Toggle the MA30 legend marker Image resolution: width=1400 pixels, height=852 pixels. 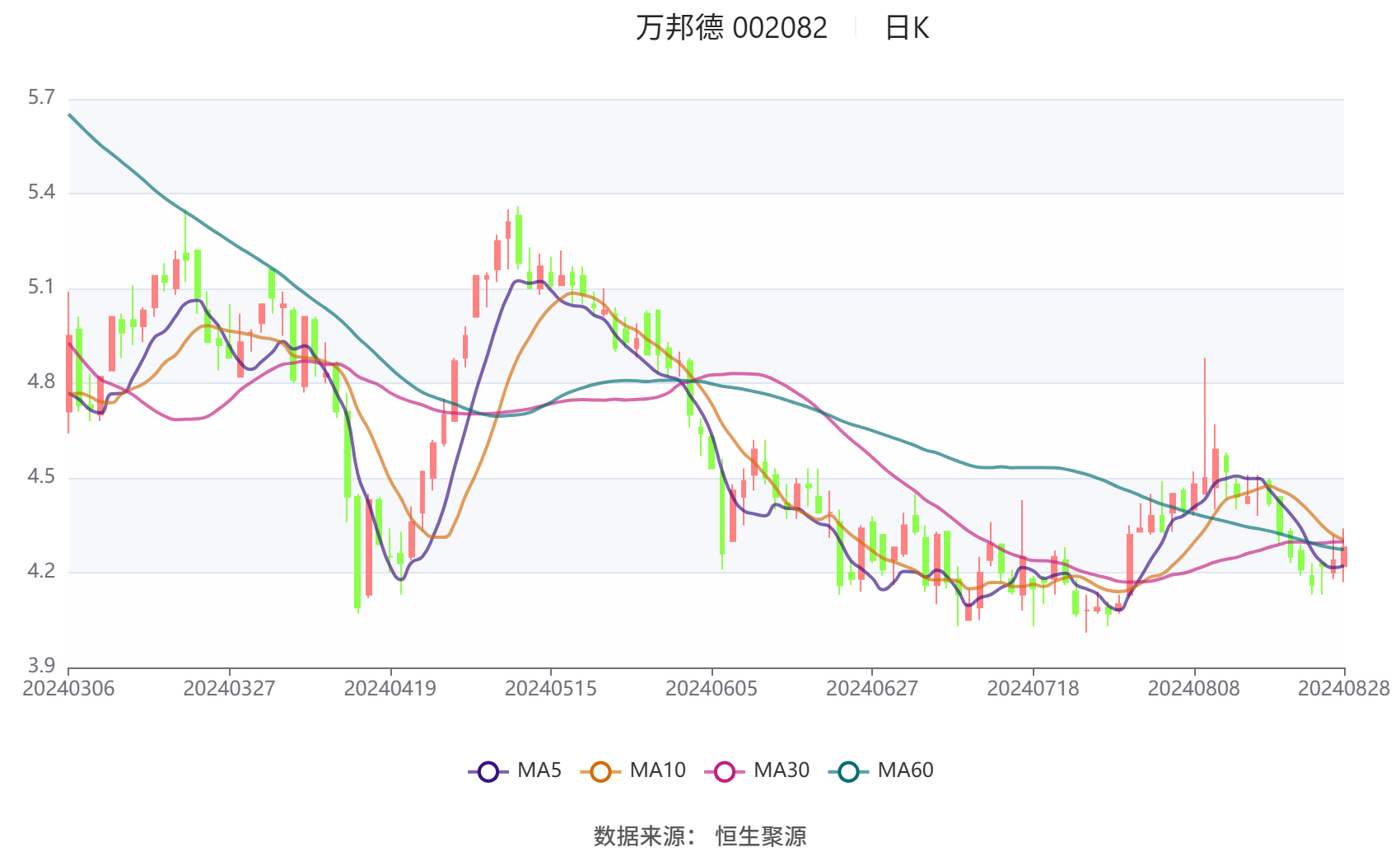[x=725, y=771]
